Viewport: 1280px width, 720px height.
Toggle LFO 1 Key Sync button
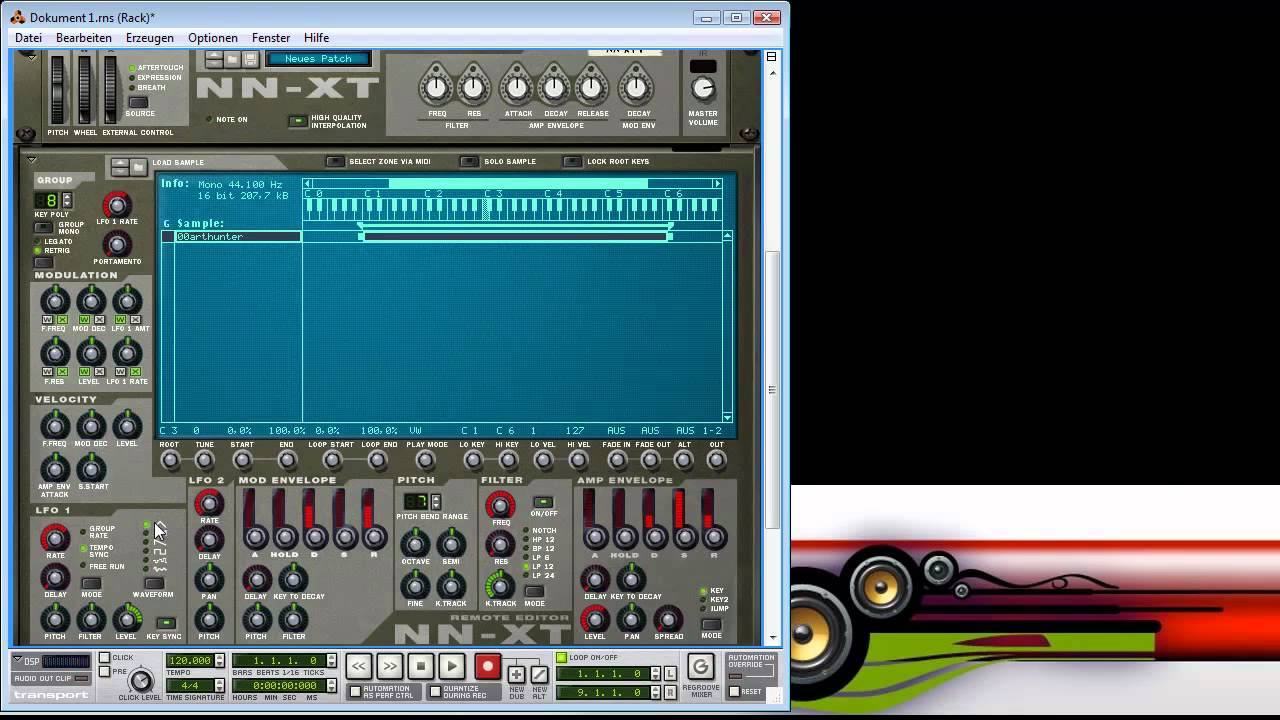[x=166, y=623]
